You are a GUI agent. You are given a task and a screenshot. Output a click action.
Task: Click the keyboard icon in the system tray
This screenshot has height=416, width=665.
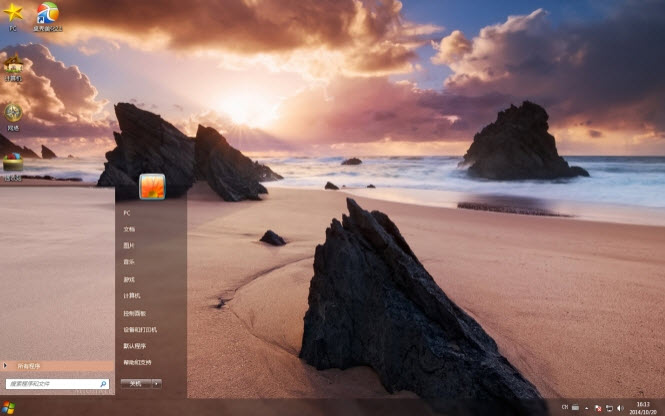point(575,407)
